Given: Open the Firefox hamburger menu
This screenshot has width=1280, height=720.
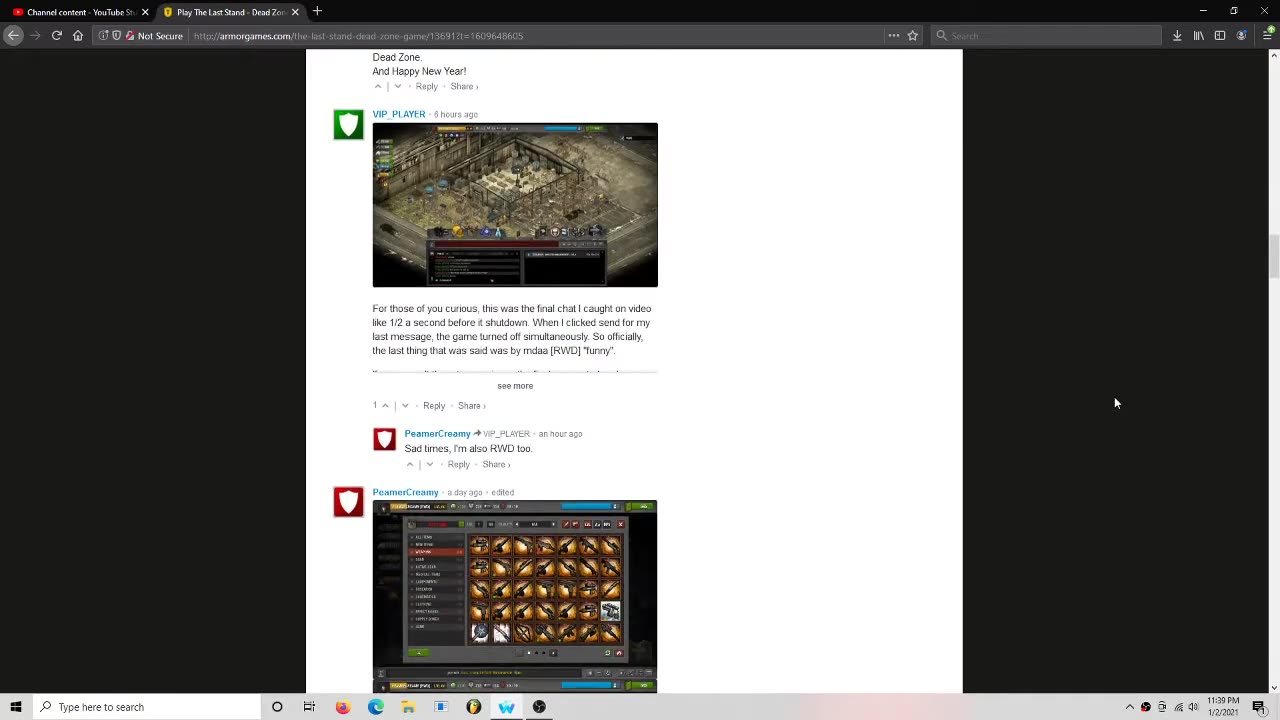Looking at the screenshot, I should [x=1268, y=35].
